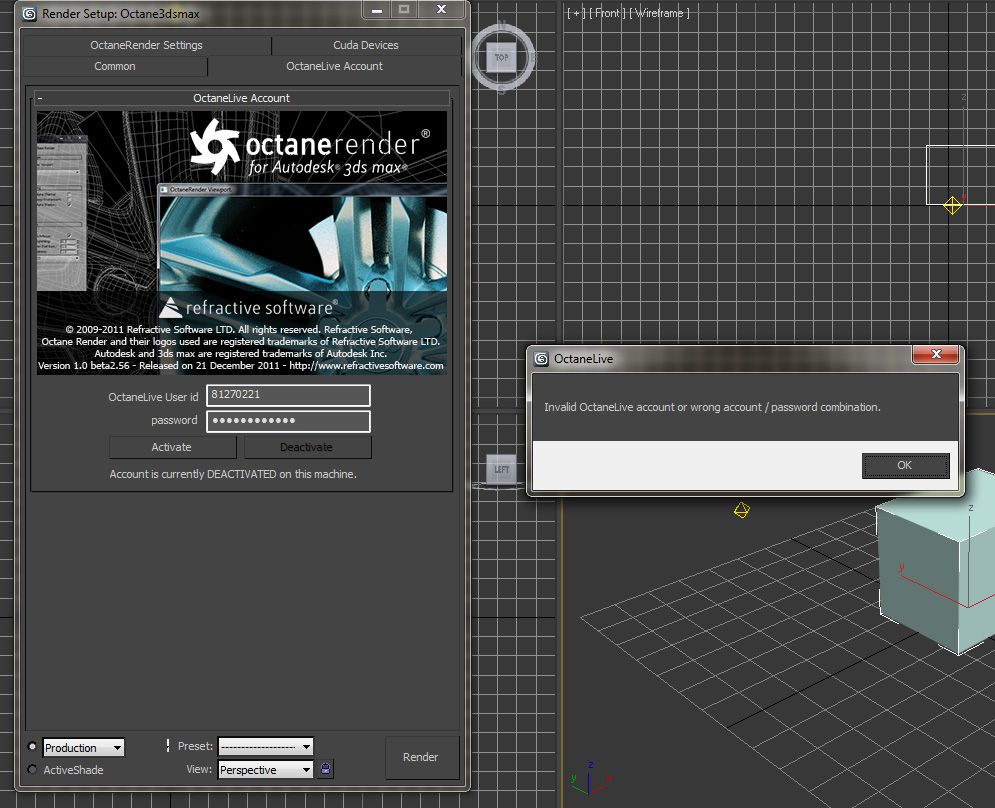Screen dimensions: 995x808
Task: Open the View Perspective dropdown
Action: pyautogui.click(x=265, y=769)
